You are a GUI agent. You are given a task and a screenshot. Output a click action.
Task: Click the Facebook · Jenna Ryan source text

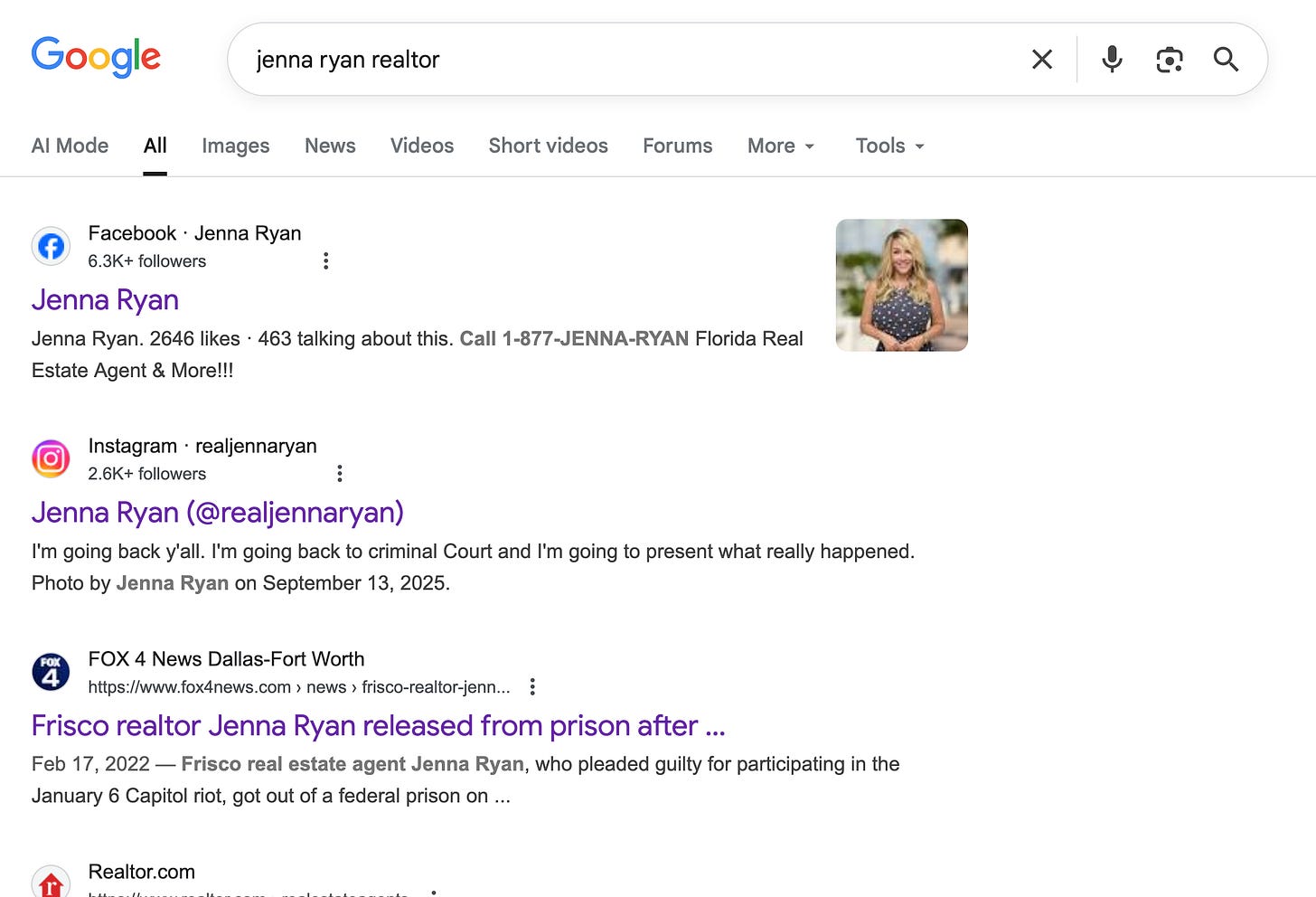point(195,233)
